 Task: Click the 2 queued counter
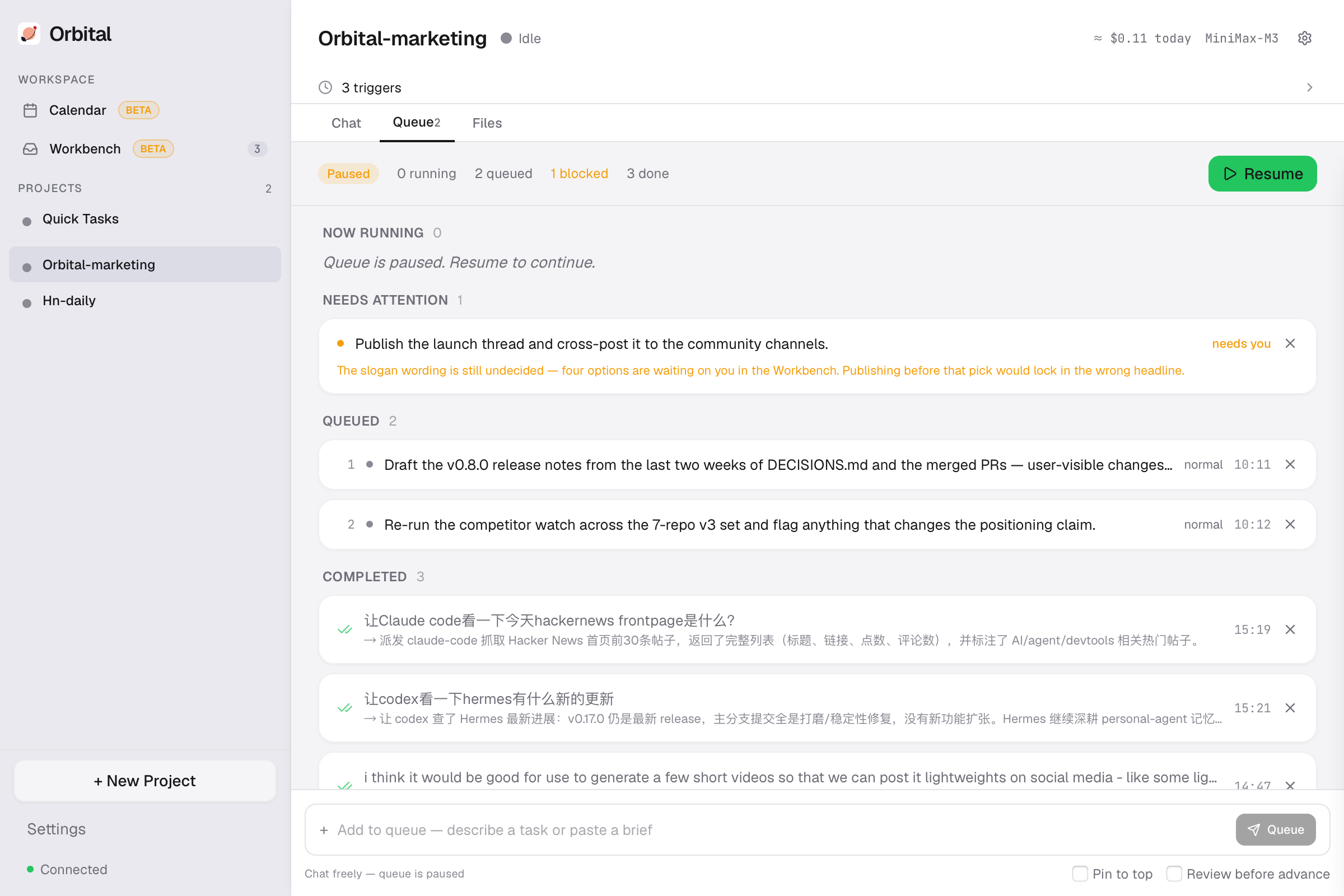click(x=503, y=174)
